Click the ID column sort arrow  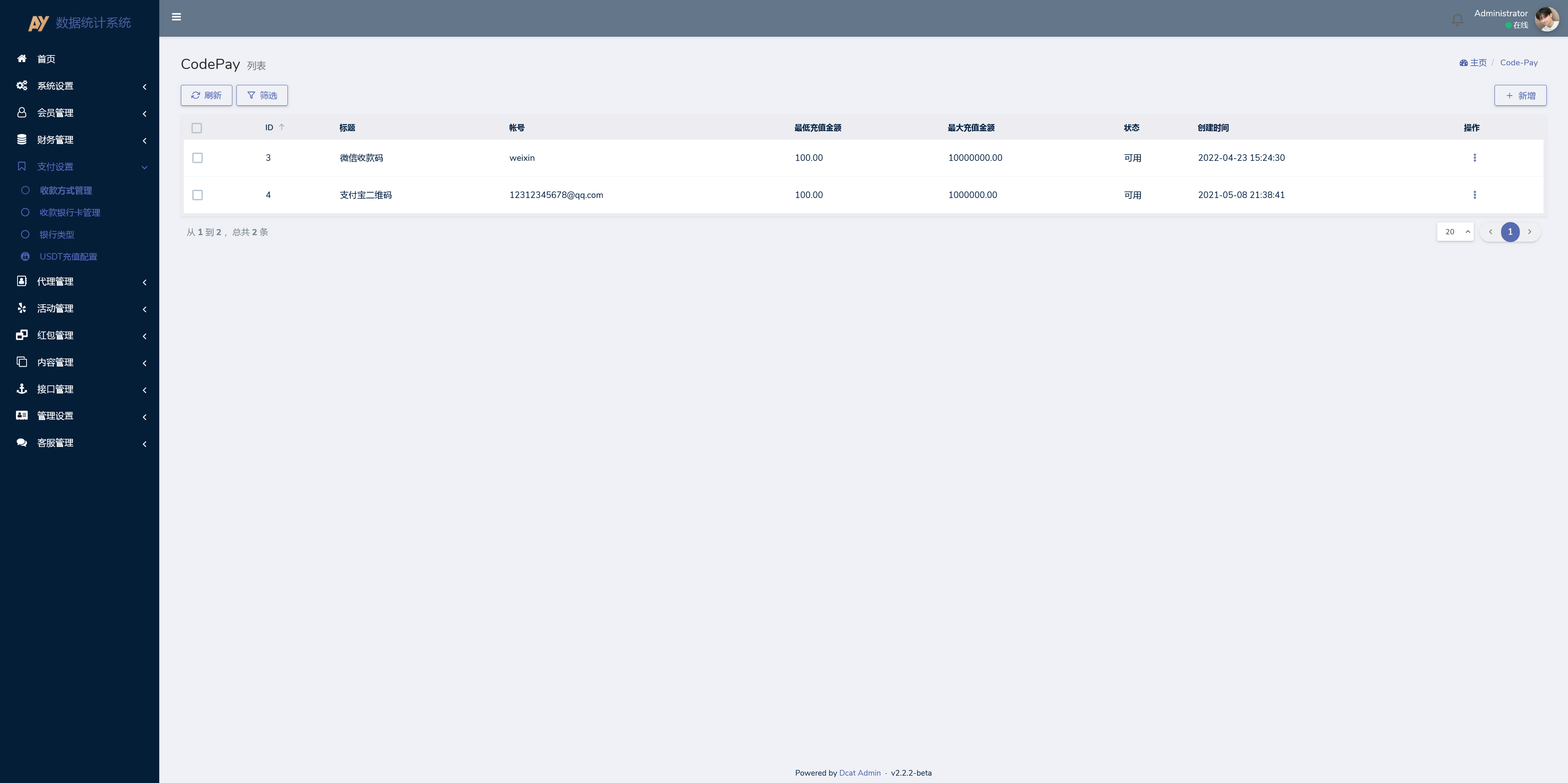tap(281, 128)
